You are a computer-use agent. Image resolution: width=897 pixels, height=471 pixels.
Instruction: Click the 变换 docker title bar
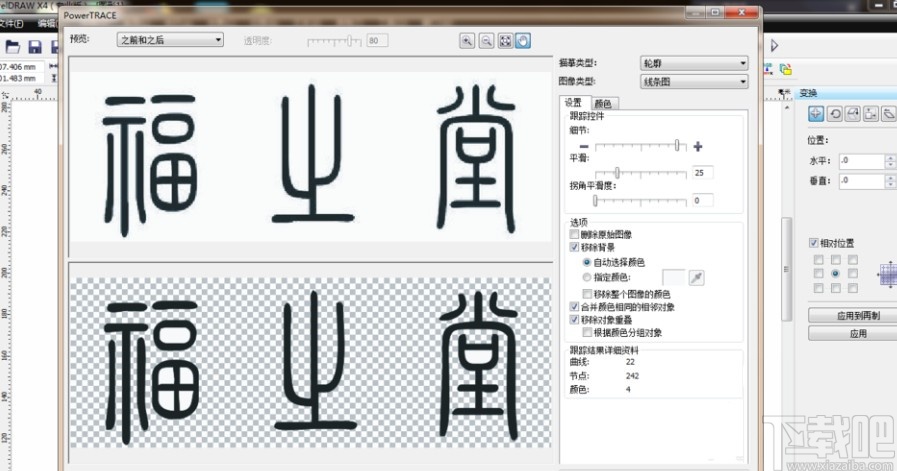pos(847,93)
